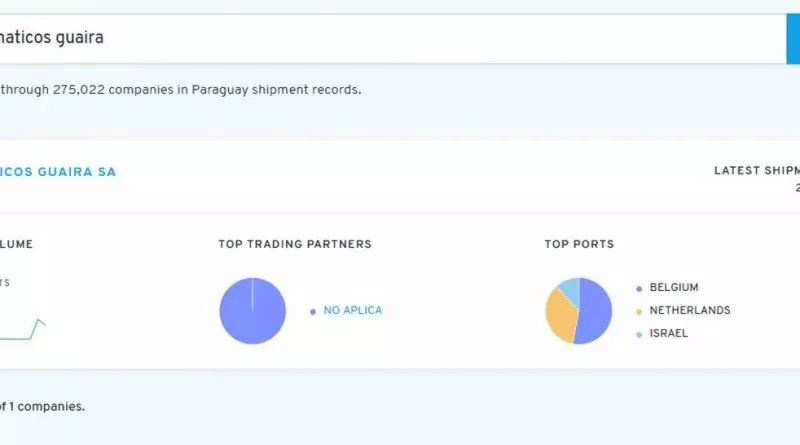Image resolution: width=800 pixels, height=445 pixels.
Task: Click the purple Belgium legend dot
Action: (639, 288)
